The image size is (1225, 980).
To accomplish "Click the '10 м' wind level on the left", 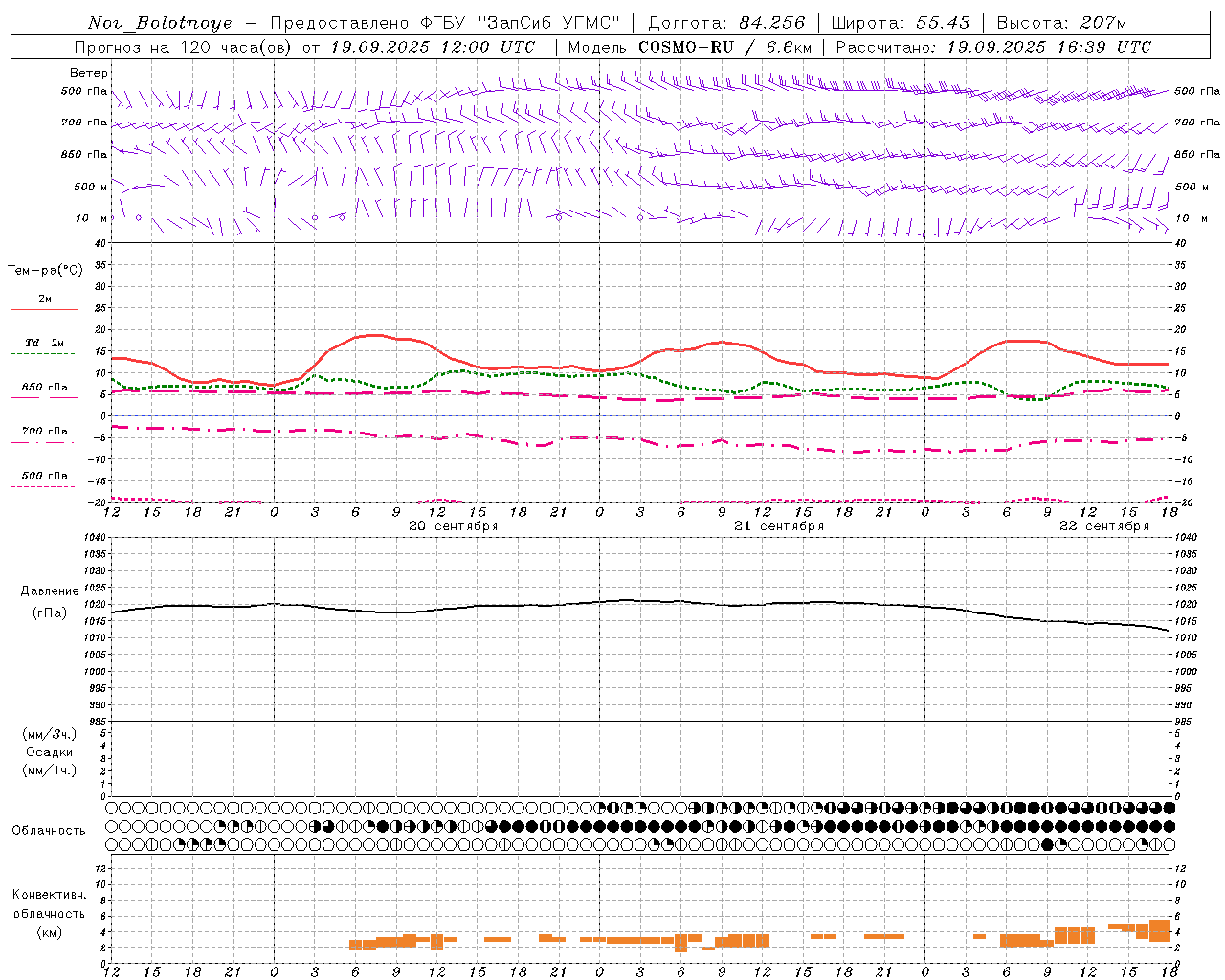I will [x=92, y=218].
